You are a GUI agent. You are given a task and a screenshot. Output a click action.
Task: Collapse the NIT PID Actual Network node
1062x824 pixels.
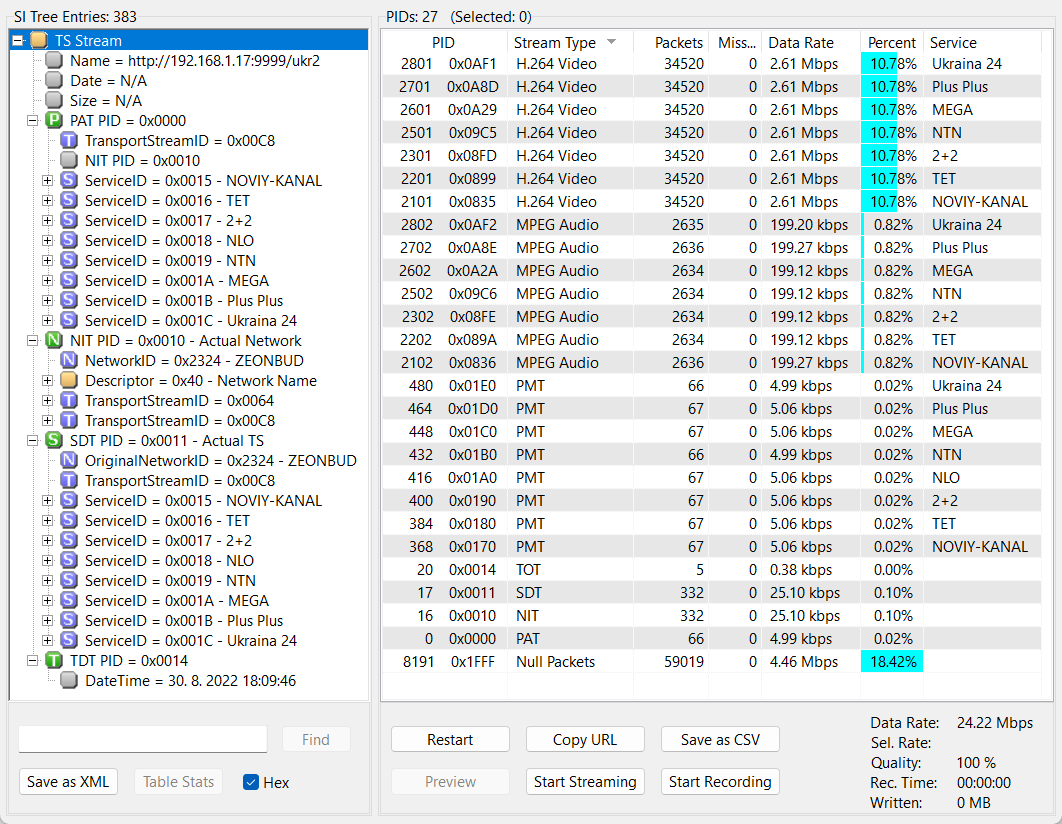click(33, 341)
